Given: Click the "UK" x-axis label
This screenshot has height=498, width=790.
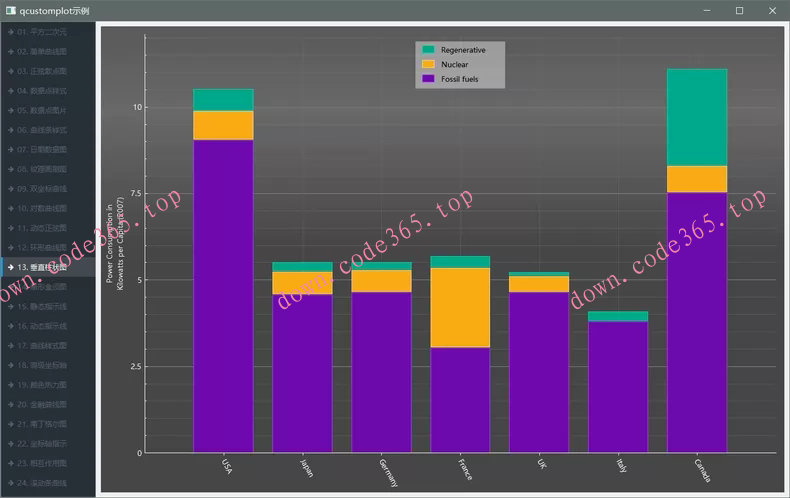Looking at the screenshot, I should coord(542,464).
